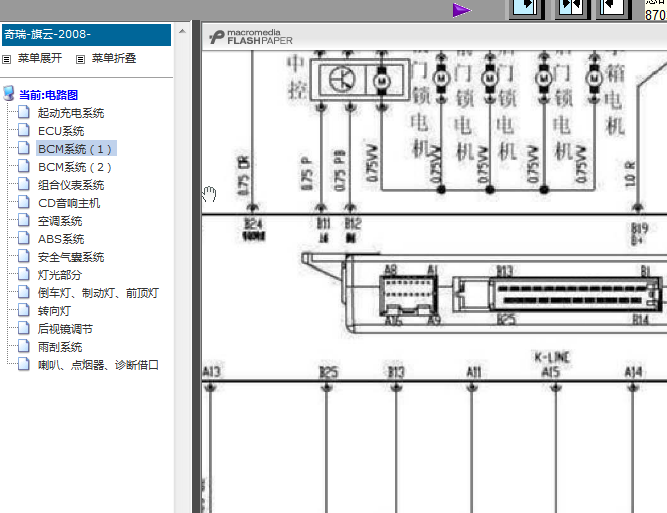Image resolution: width=667 pixels, height=513 pixels.
Task: Click page icon beside 起动充电系统
Action: coord(24,112)
